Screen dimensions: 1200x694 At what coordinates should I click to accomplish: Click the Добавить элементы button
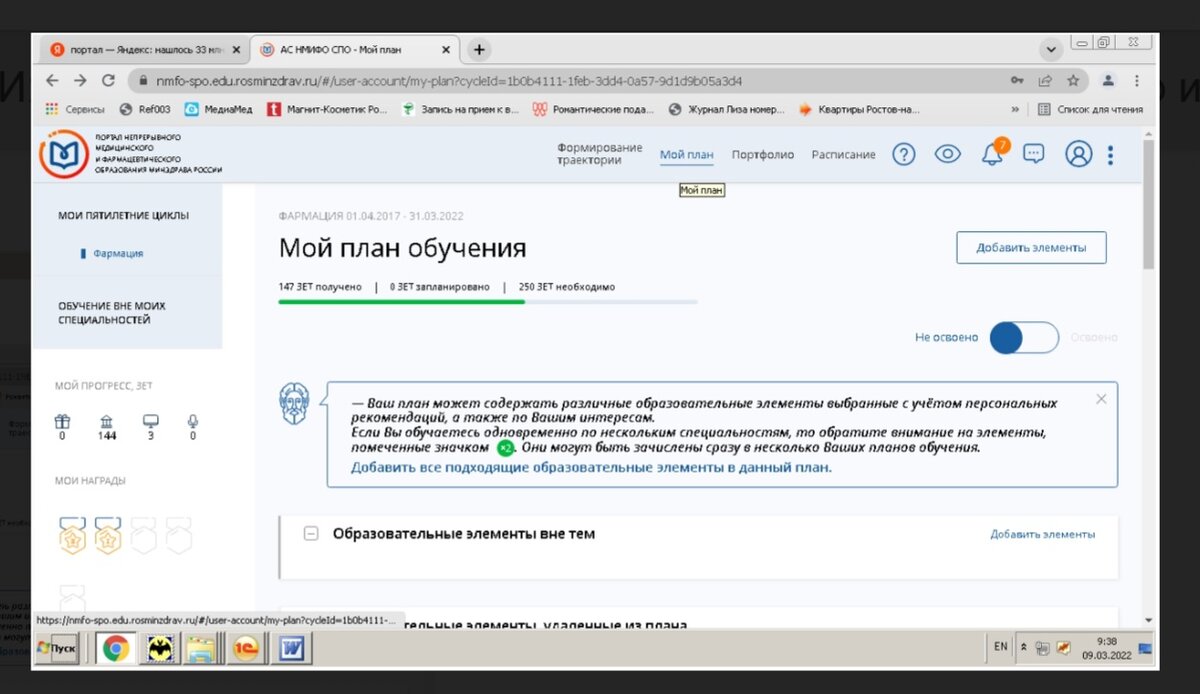click(x=1031, y=247)
